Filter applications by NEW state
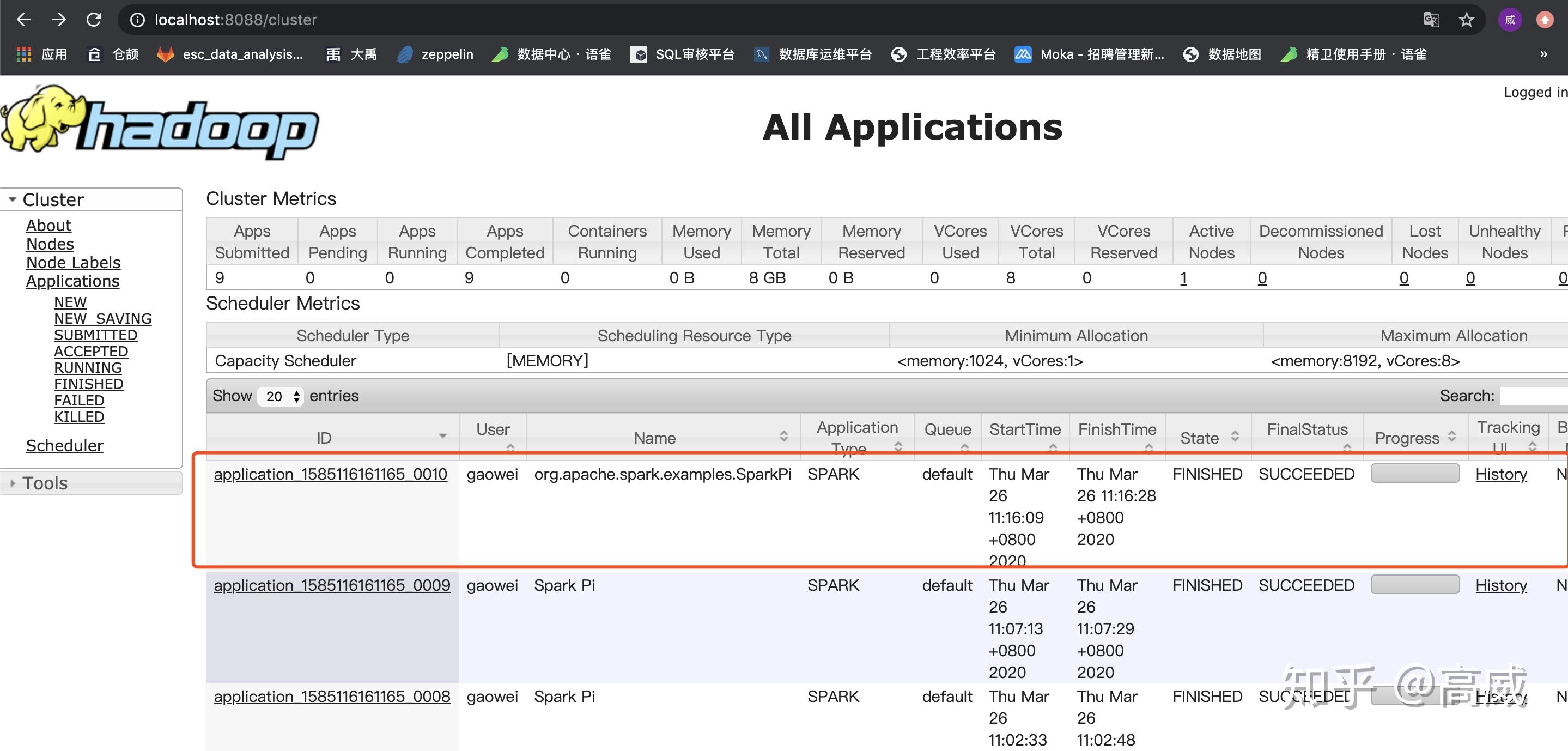The height and width of the screenshot is (751, 1568). point(70,302)
